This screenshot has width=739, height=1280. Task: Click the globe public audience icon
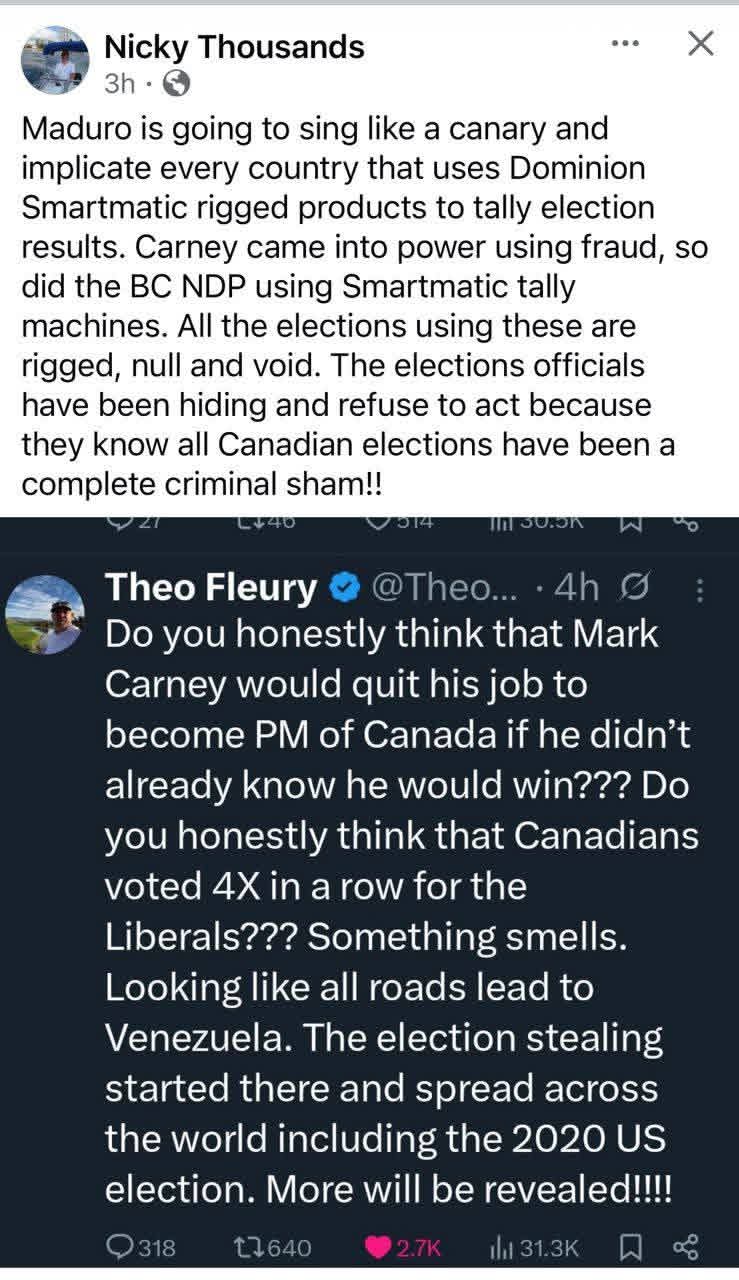point(176,85)
